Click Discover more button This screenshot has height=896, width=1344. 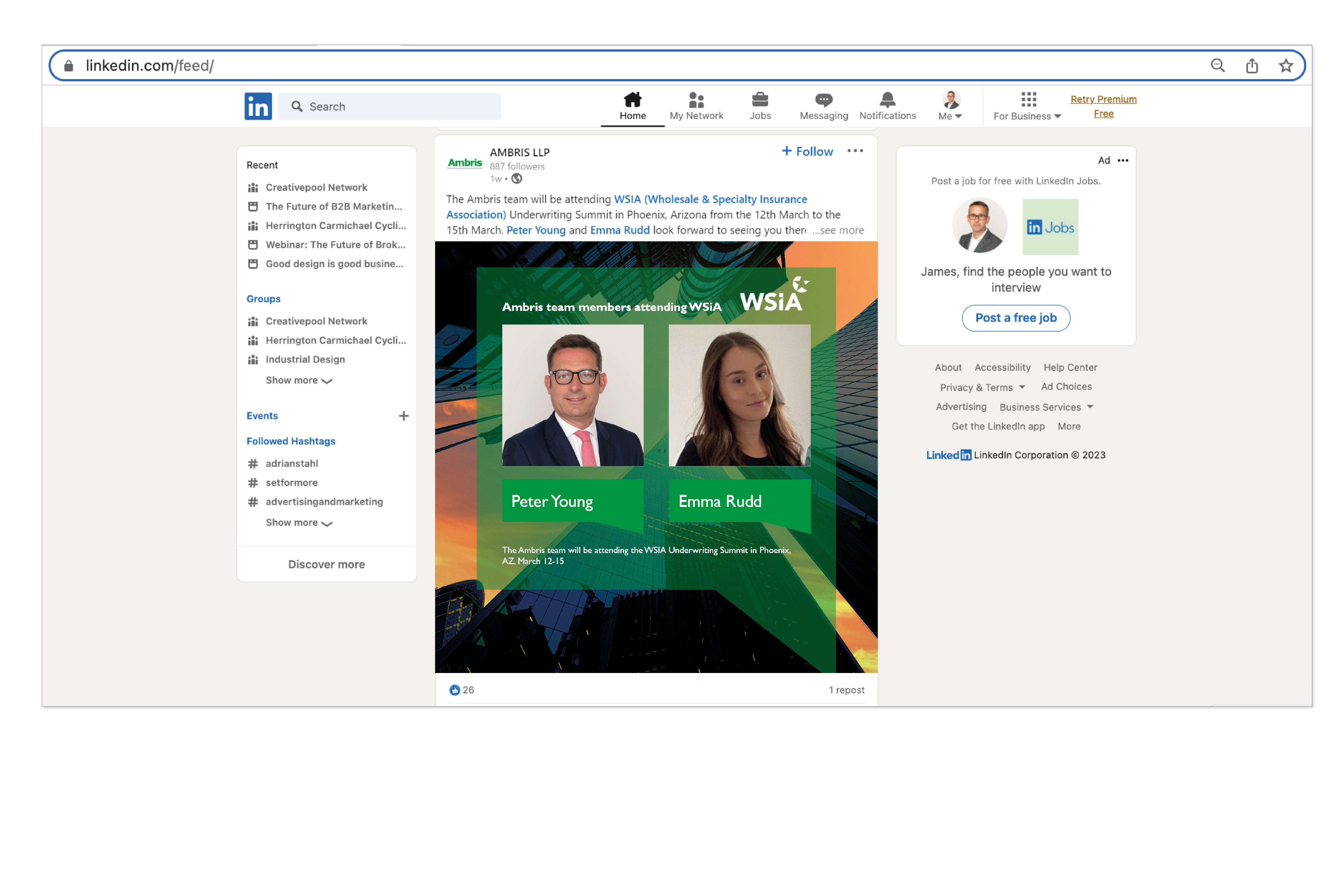coord(326,565)
